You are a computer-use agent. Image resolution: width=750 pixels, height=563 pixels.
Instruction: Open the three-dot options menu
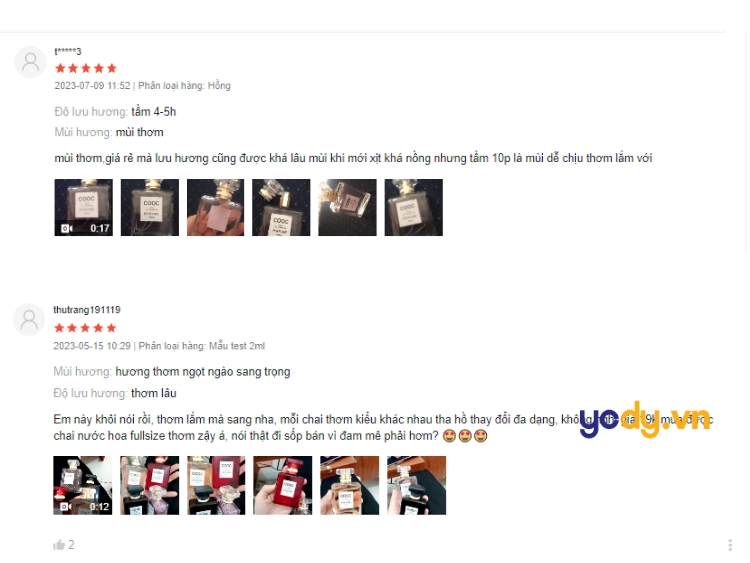(x=730, y=545)
